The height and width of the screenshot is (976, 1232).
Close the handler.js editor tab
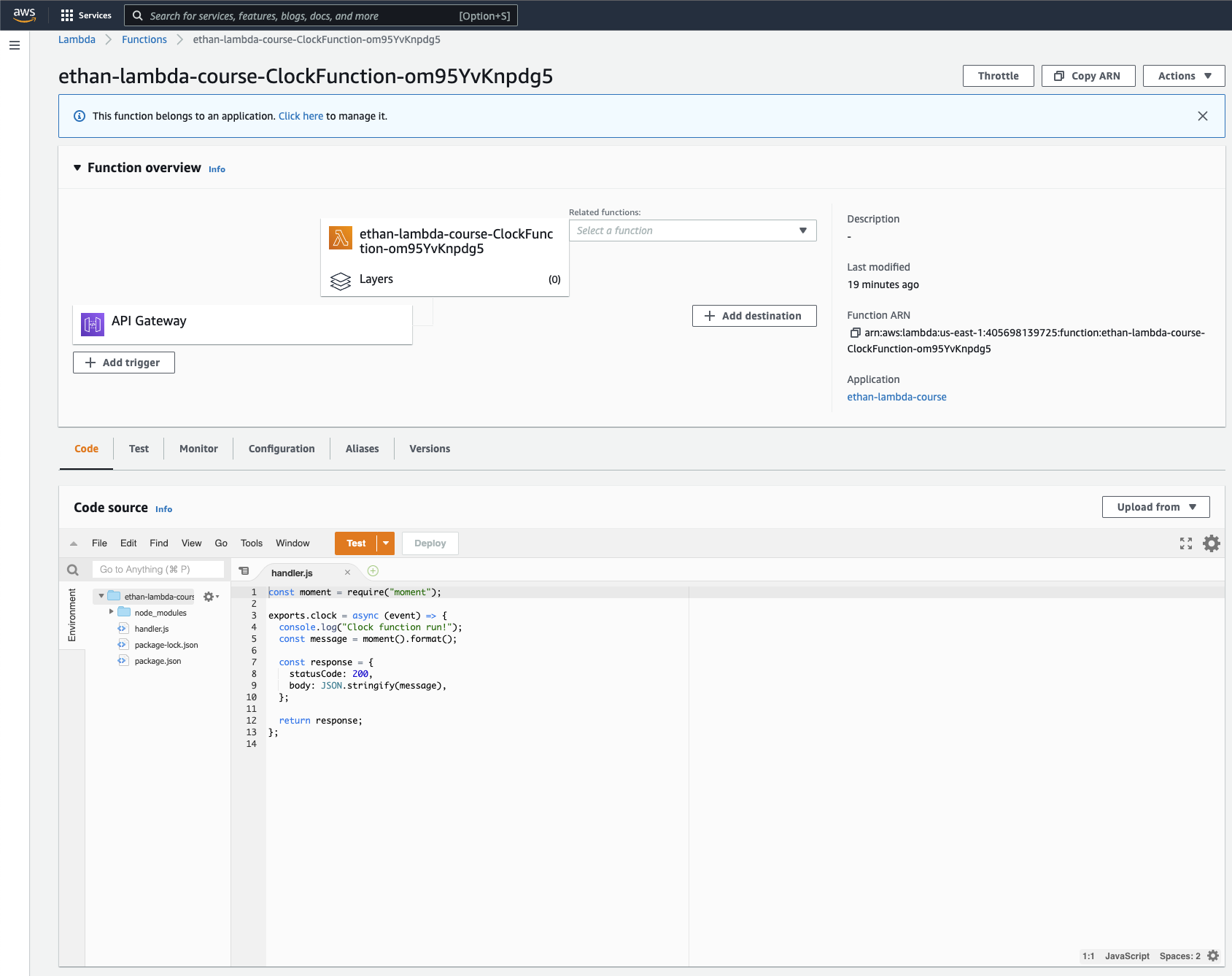click(347, 573)
